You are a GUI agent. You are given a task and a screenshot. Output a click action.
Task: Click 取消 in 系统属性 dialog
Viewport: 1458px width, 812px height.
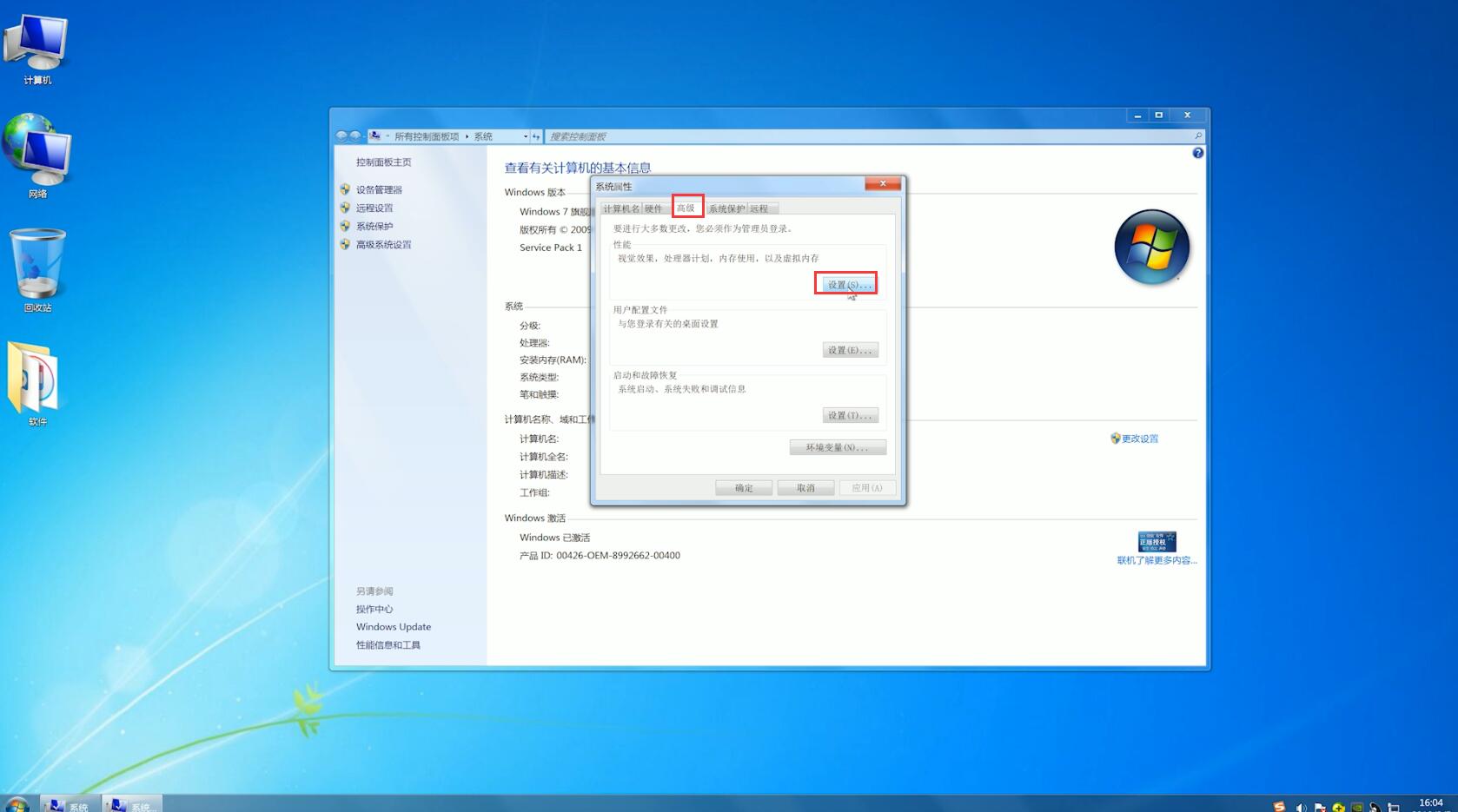click(805, 488)
